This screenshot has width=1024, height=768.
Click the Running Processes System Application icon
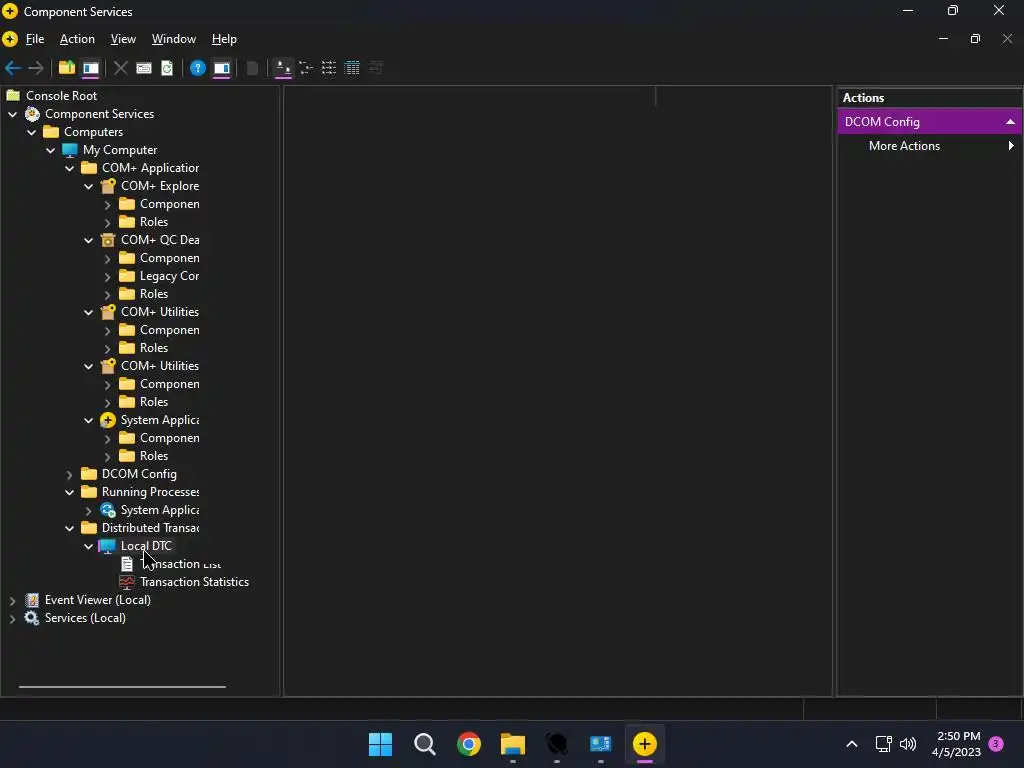[x=108, y=510]
